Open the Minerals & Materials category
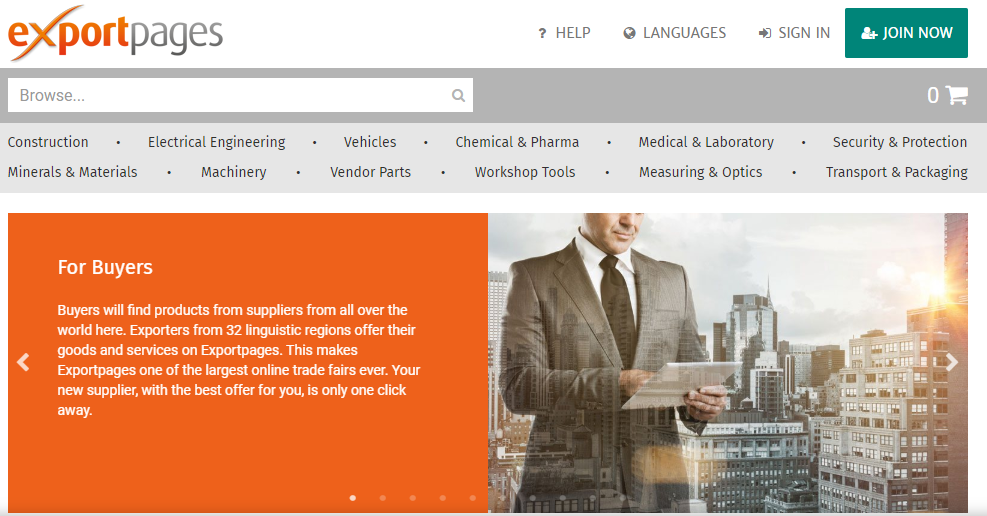The height and width of the screenshot is (516, 987). coord(72,172)
